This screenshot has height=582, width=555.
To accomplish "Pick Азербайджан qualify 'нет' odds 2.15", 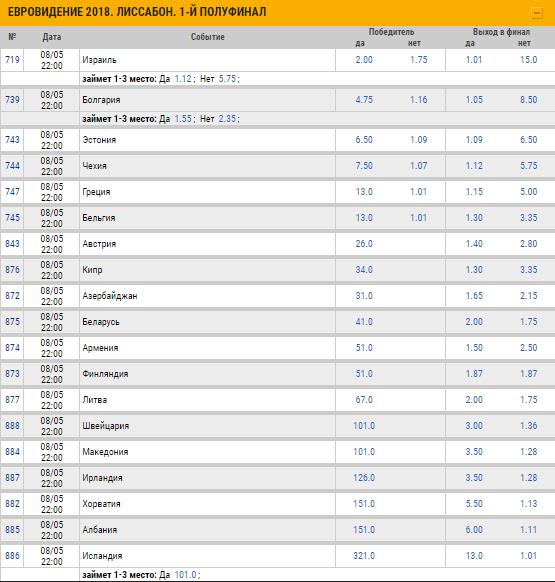I will pyautogui.click(x=528, y=296).
